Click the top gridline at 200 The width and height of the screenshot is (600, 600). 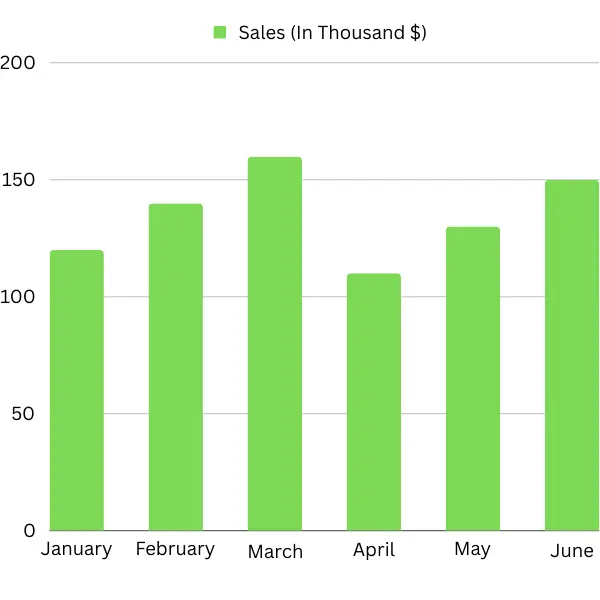tap(320, 63)
